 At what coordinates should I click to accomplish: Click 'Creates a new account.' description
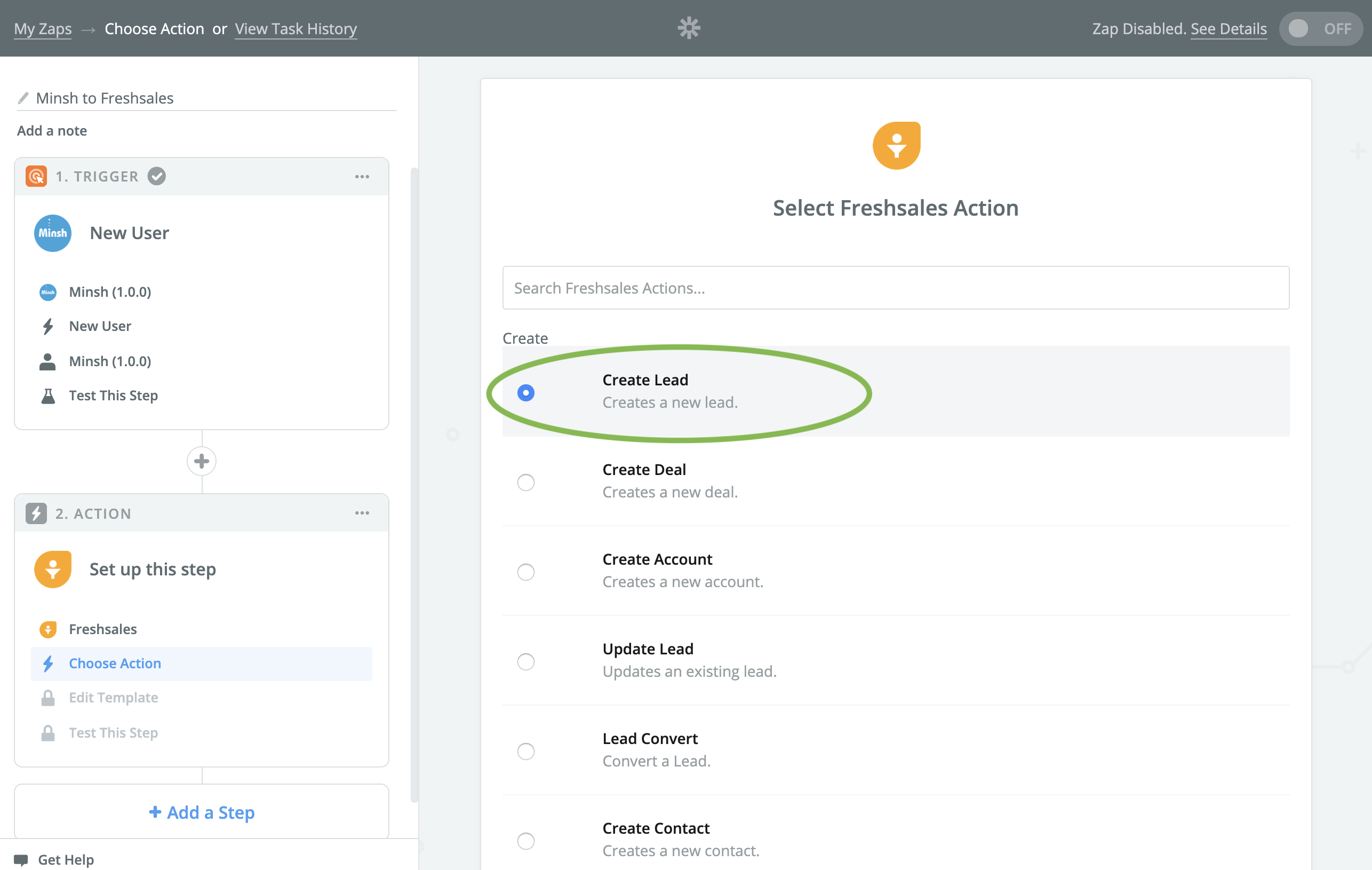683,582
